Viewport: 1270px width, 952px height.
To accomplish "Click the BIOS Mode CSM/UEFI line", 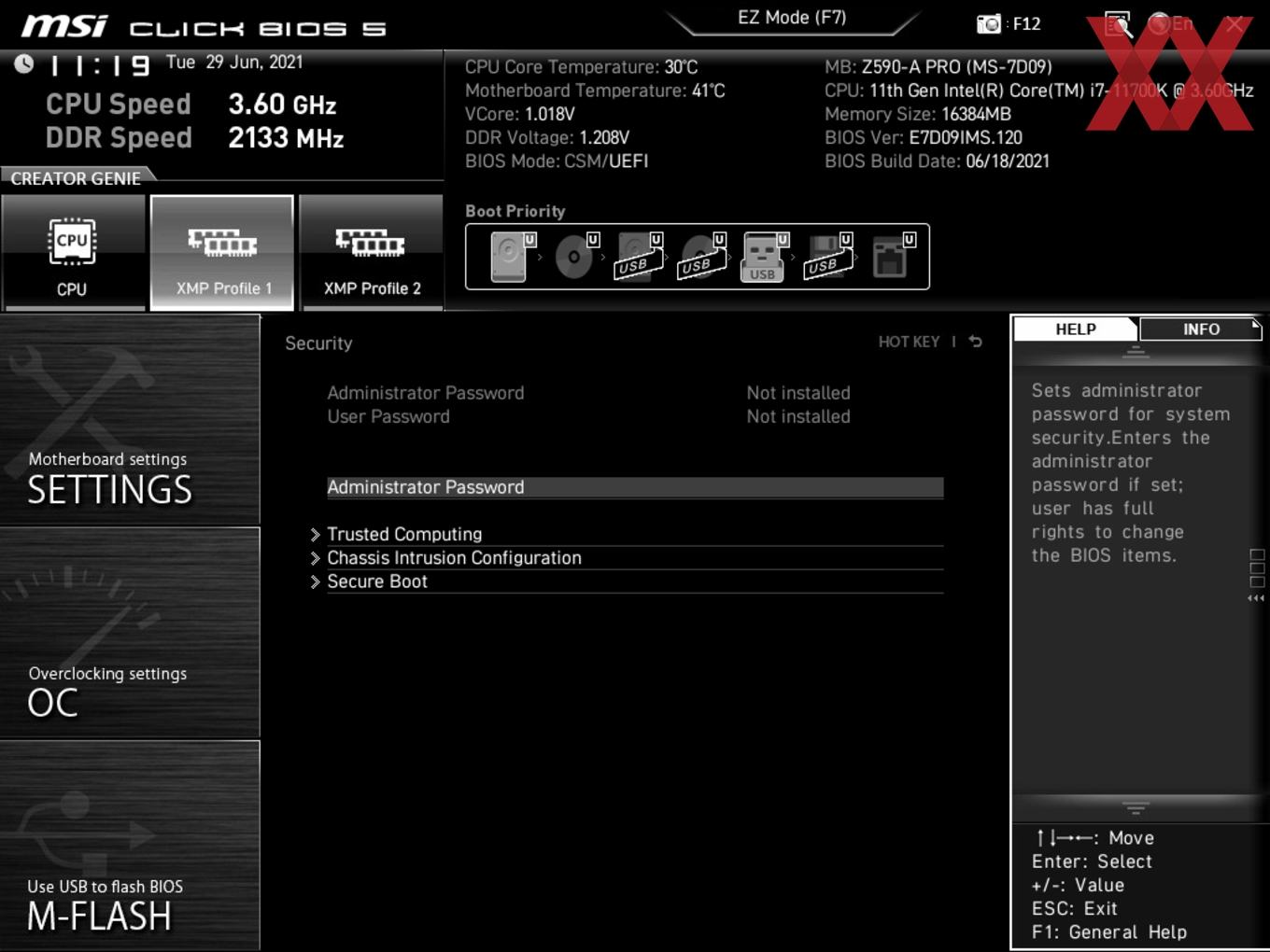I will (x=557, y=161).
